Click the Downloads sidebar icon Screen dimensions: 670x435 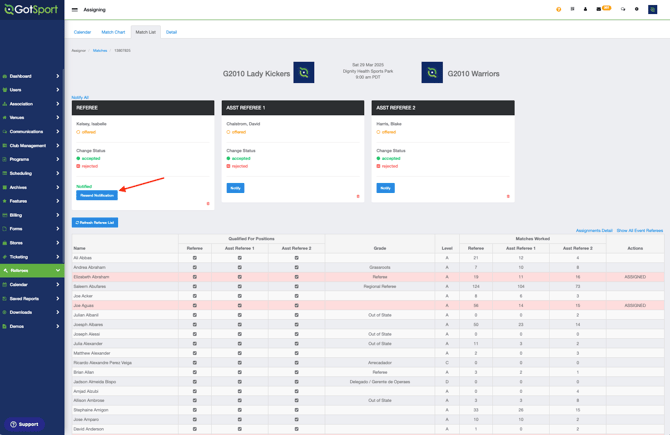tap(5, 312)
